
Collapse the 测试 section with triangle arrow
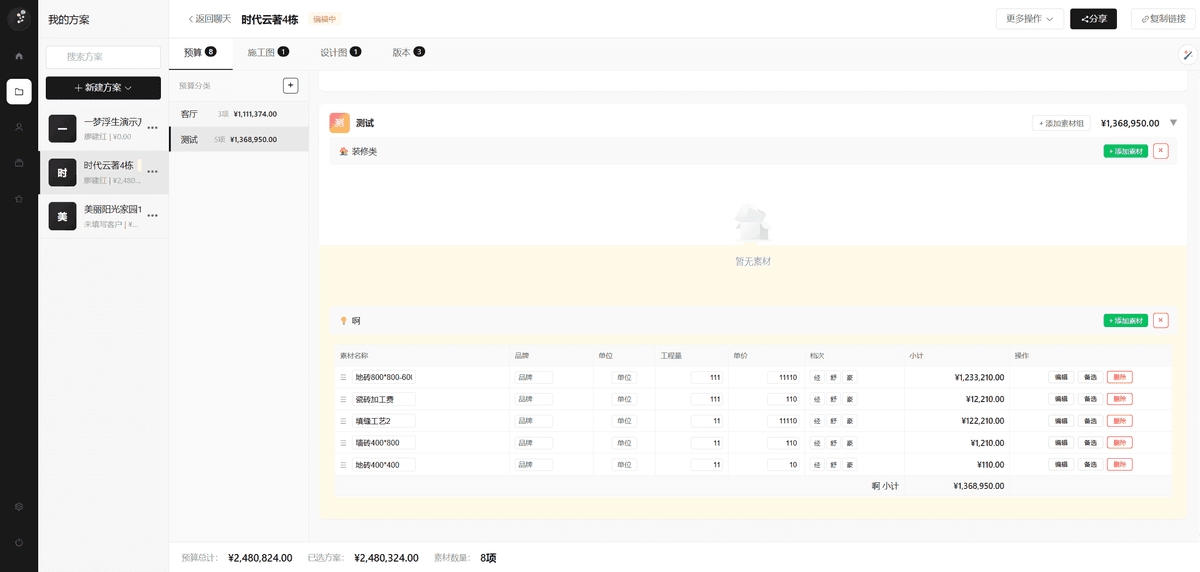click(1173, 123)
